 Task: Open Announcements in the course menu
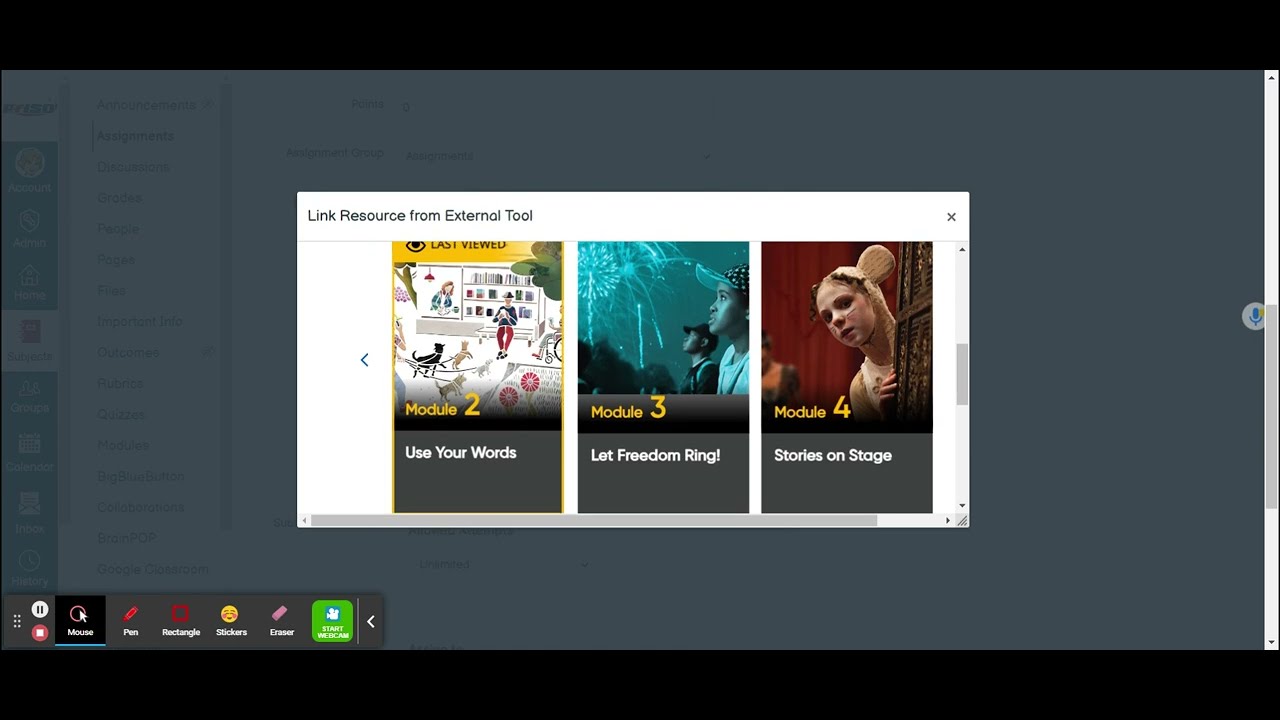pyautogui.click(x=146, y=105)
